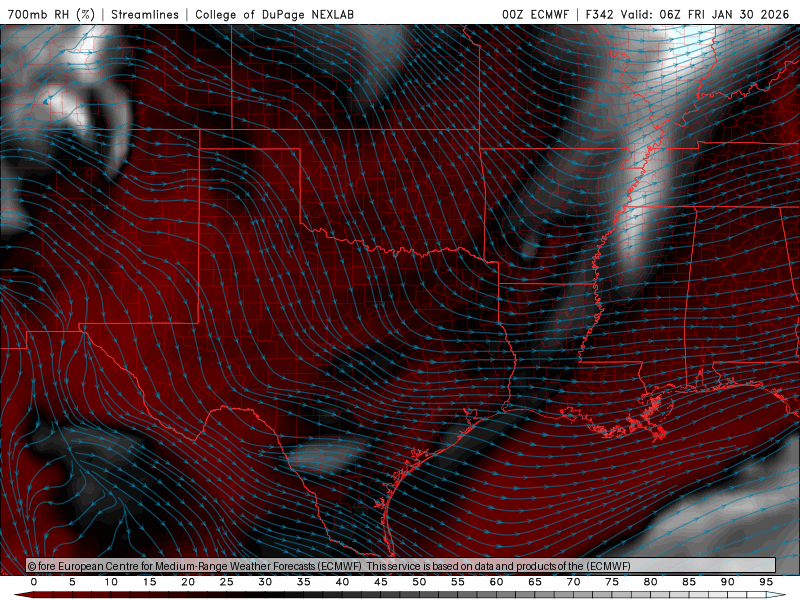Click the '40' value on the RH scale
Viewport: 800px width, 600px height.
pos(342,582)
